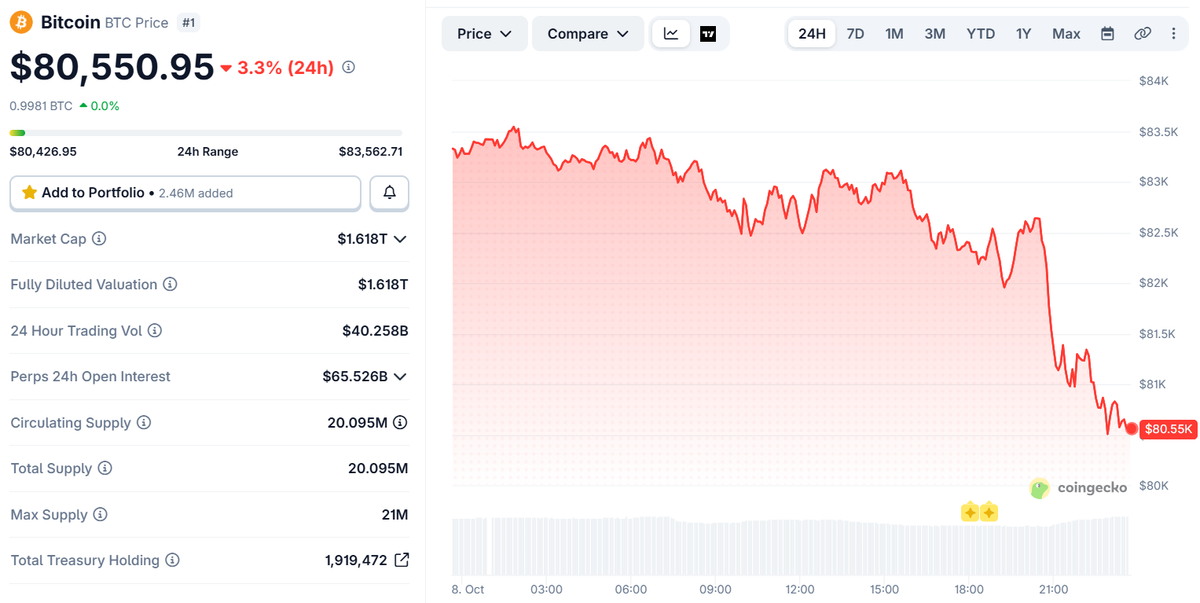Copy chart link icon
The height and width of the screenshot is (603, 1200).
(1142, 33)
